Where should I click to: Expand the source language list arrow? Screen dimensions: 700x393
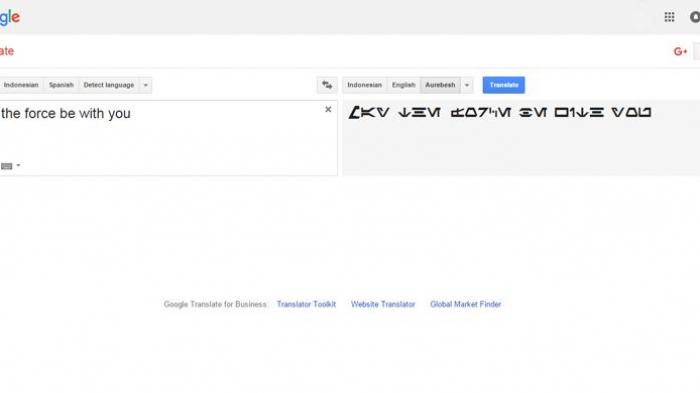[146, 85]
